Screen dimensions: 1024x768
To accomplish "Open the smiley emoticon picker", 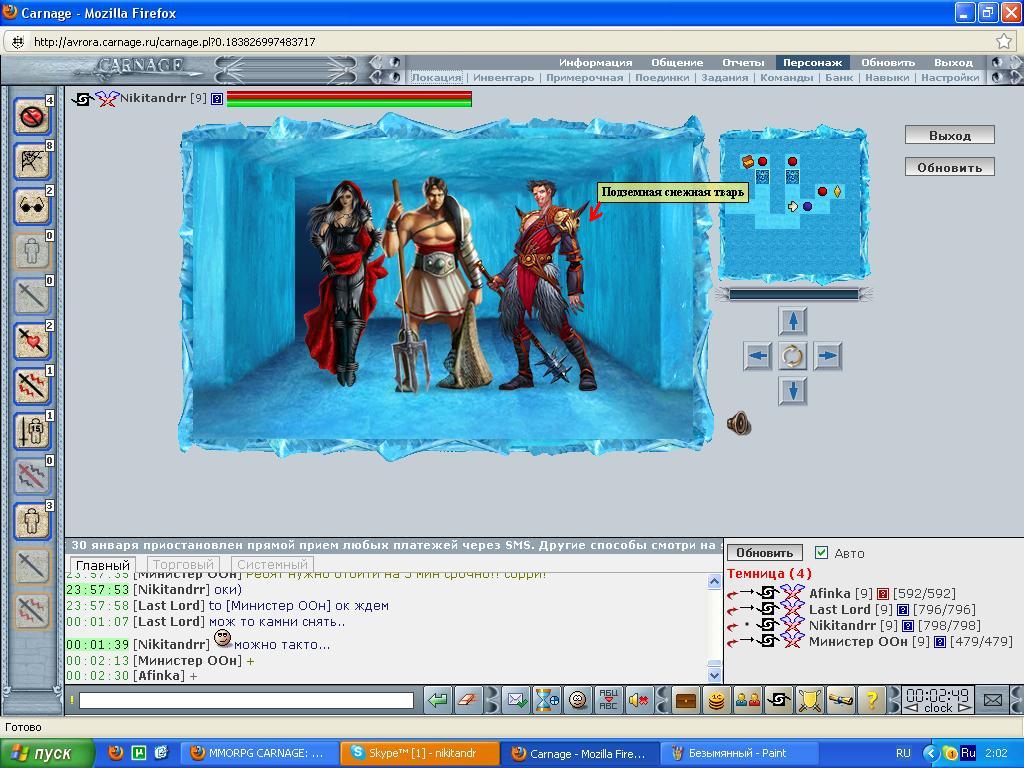I will pos(577,701).
